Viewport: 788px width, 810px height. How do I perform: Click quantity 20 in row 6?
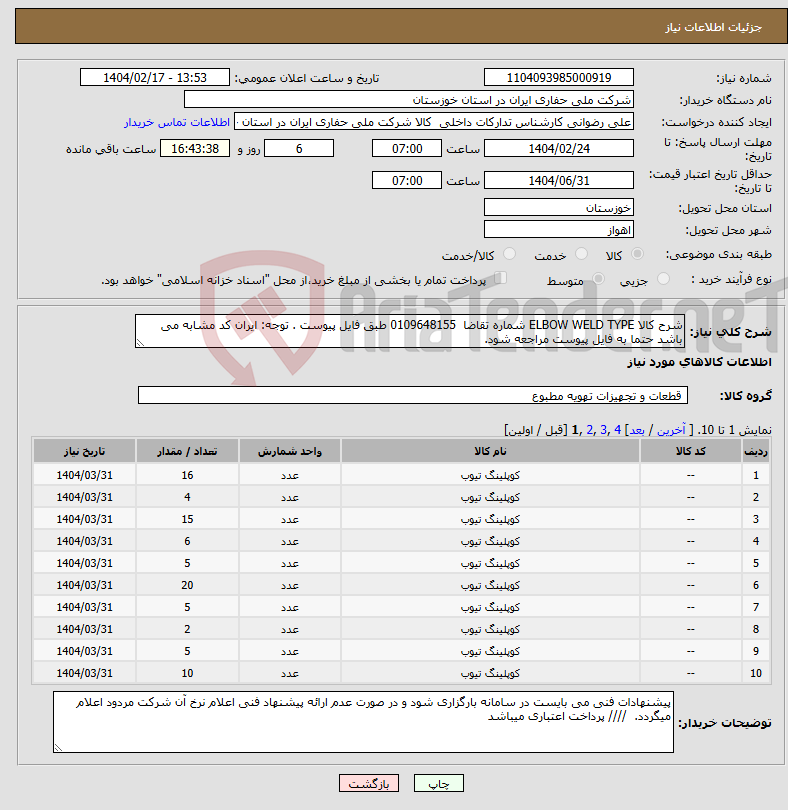(x=187, y=585)
